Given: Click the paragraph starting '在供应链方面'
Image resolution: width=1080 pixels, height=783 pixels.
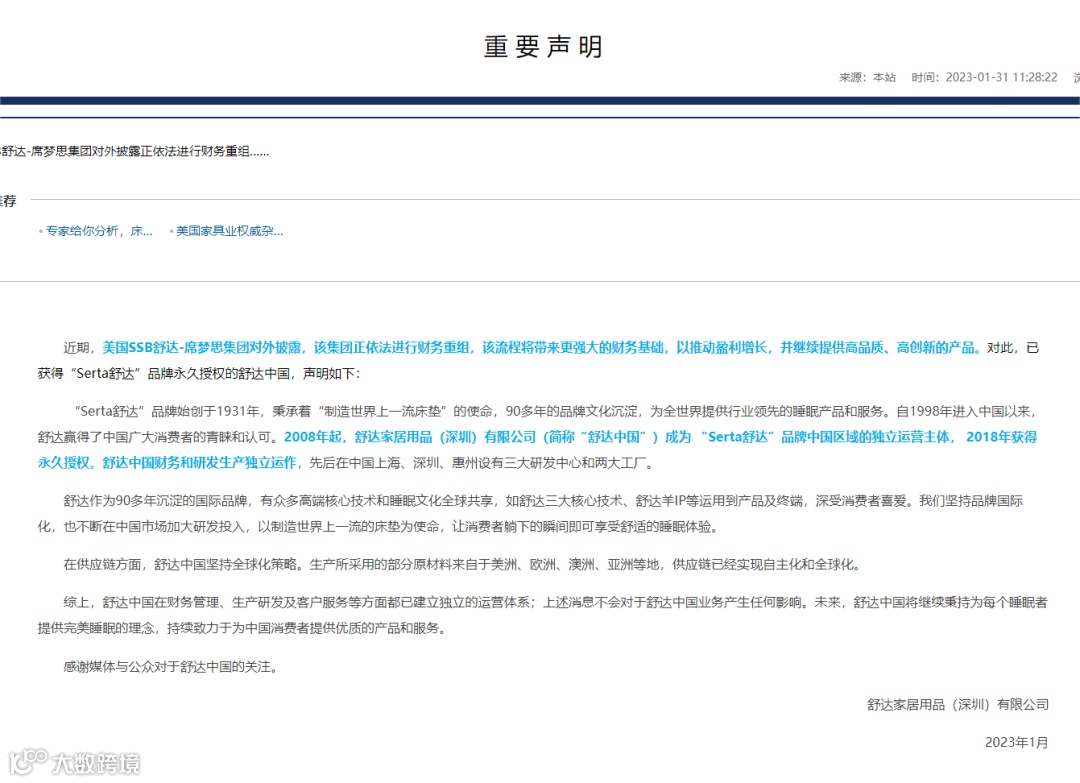Looking at the screenshot, I should click(462, 565).
